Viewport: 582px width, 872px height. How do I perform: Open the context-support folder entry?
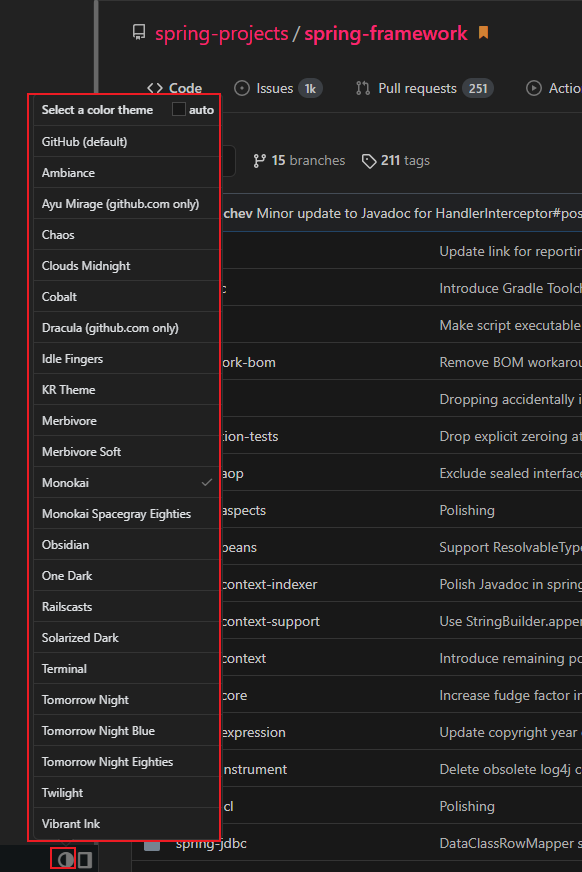point(271,621)
